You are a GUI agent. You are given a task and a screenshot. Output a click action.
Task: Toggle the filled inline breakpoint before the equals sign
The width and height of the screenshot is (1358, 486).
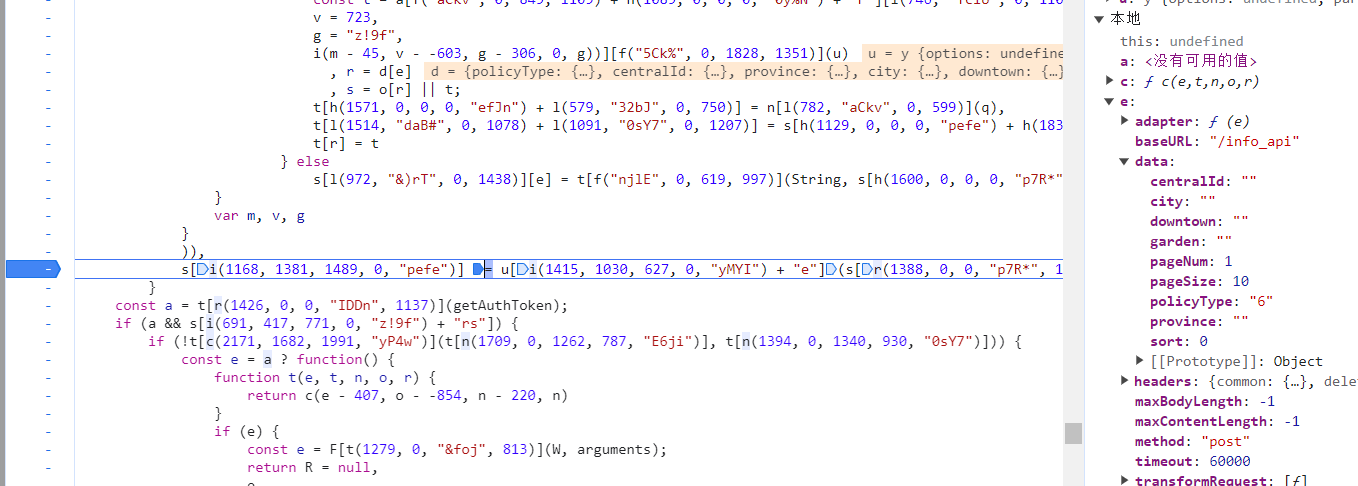(x=478, y=268)
